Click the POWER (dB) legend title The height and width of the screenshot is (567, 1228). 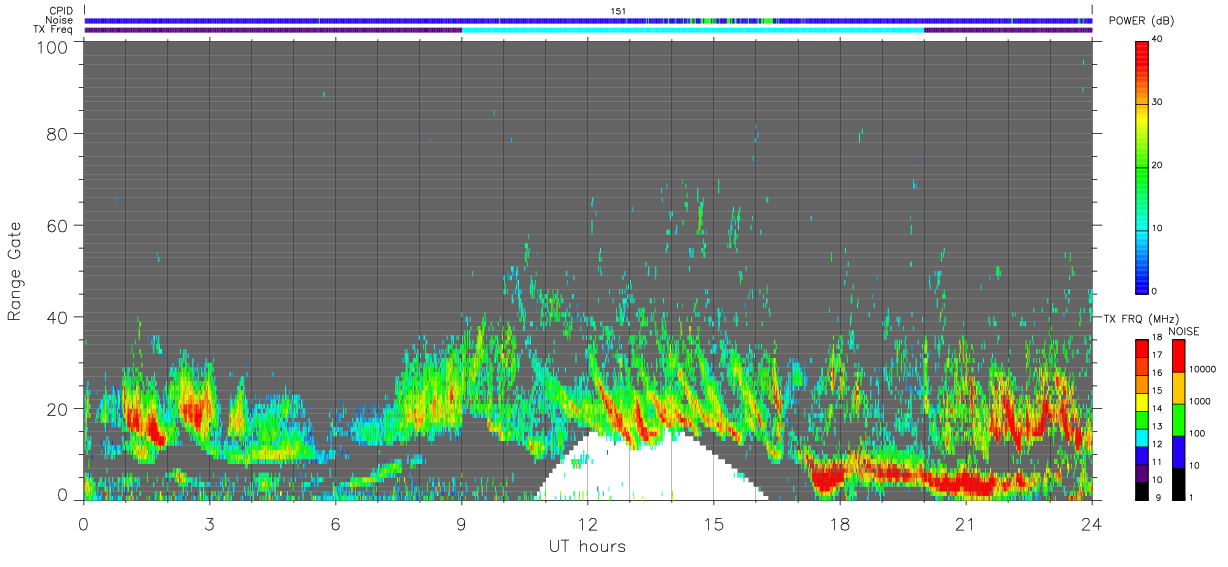1140,21
